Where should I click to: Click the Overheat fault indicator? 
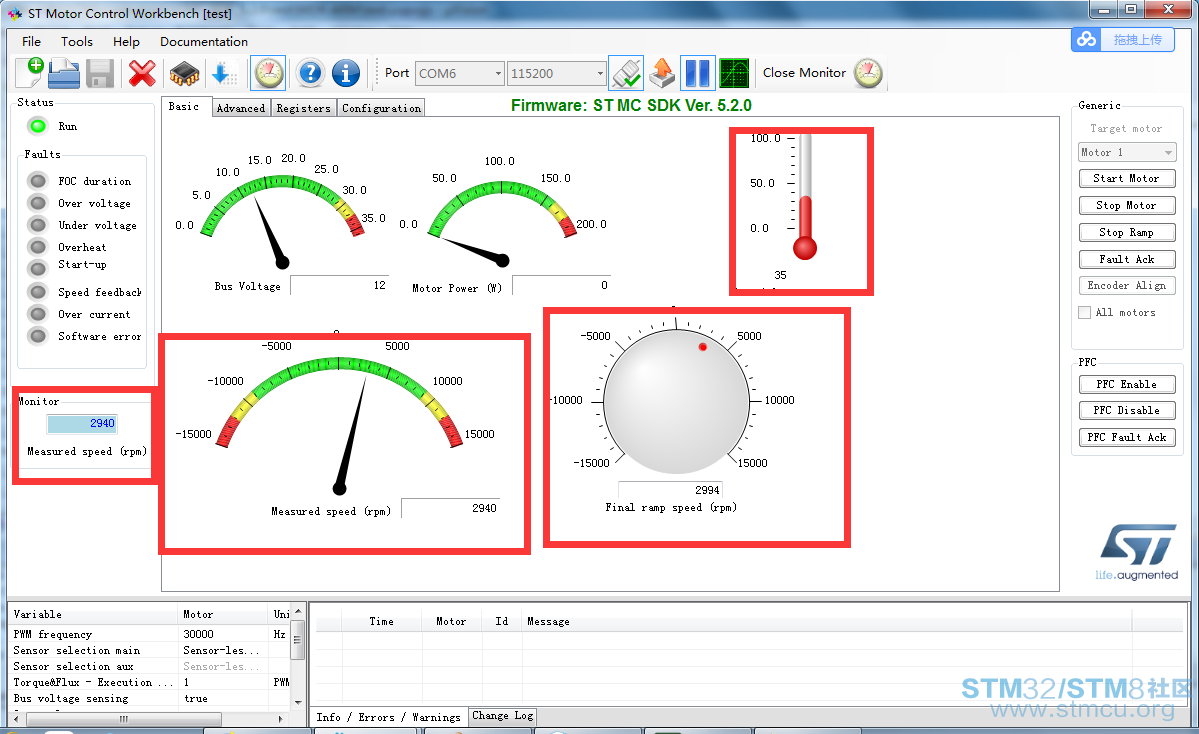[x=37, y=247]
